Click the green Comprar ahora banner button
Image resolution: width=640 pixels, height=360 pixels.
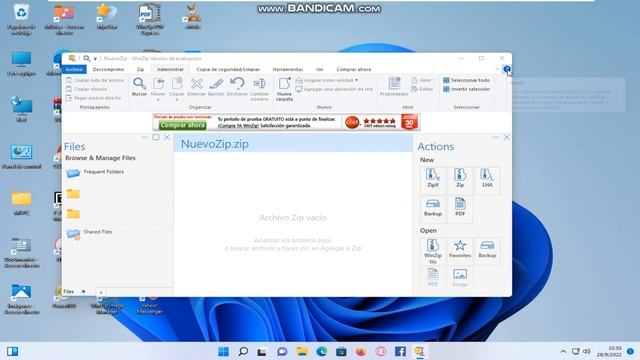pos(182,125)
